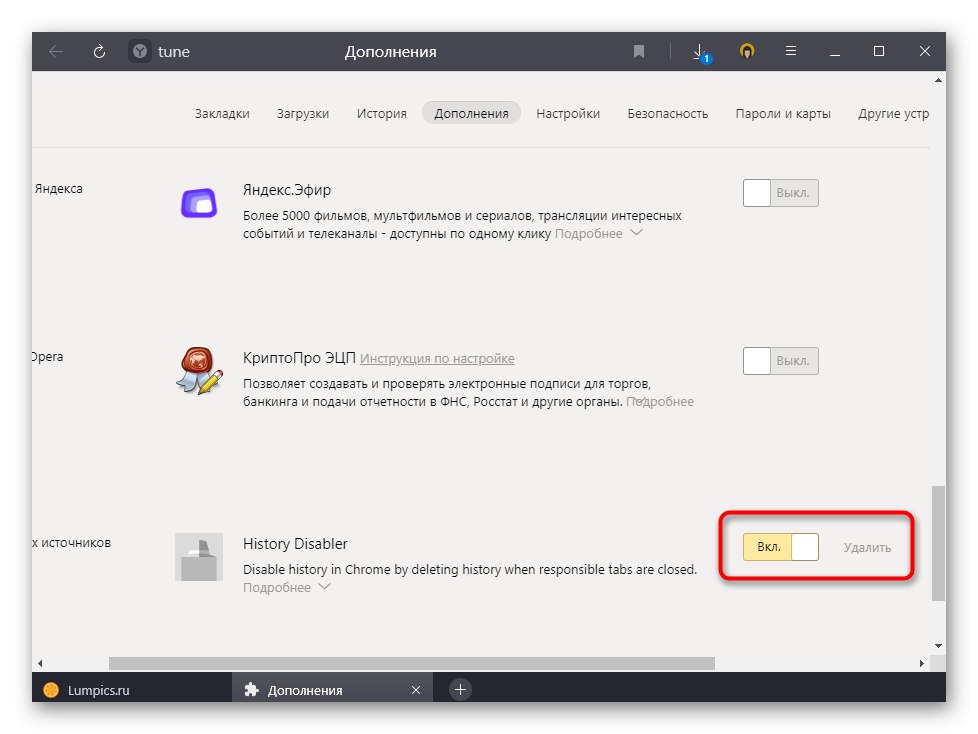
Task: Switch to the Lumpics.ru tab
Action: click(132, 689)
